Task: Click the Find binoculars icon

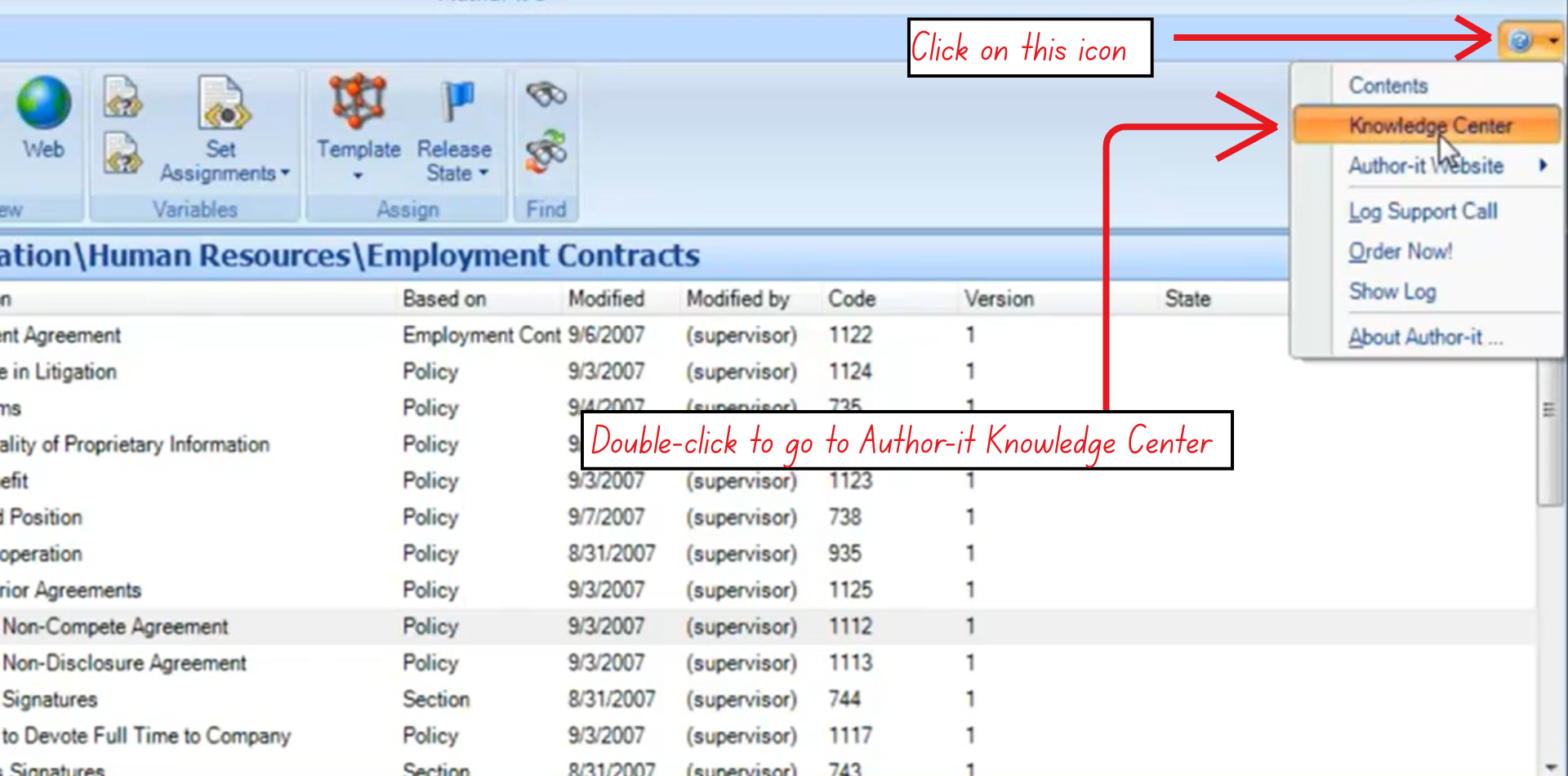Action: point(546,95)
